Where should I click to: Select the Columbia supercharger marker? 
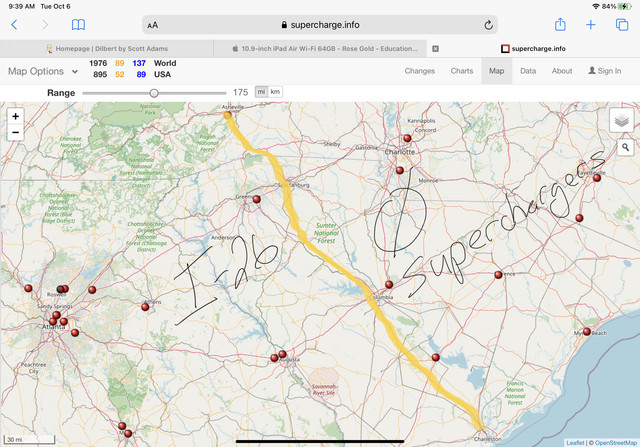click(389, 285)
